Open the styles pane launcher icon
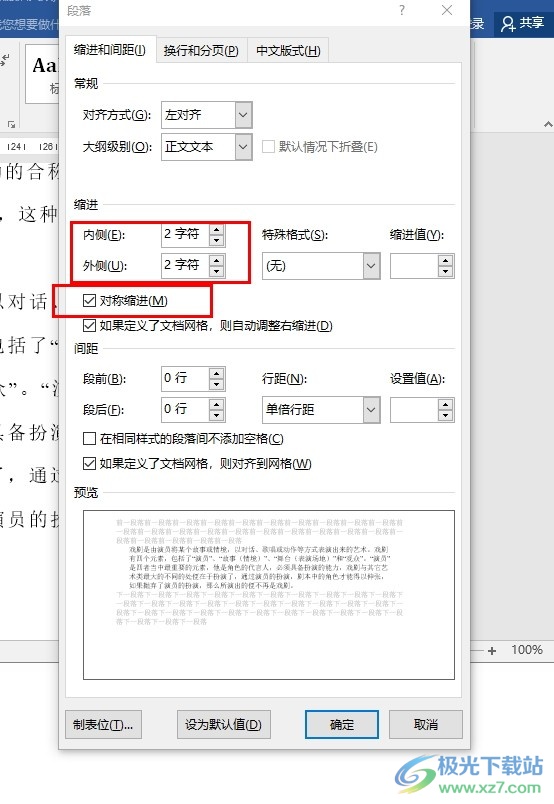The image size is (554, 804). tap(11, 124)
